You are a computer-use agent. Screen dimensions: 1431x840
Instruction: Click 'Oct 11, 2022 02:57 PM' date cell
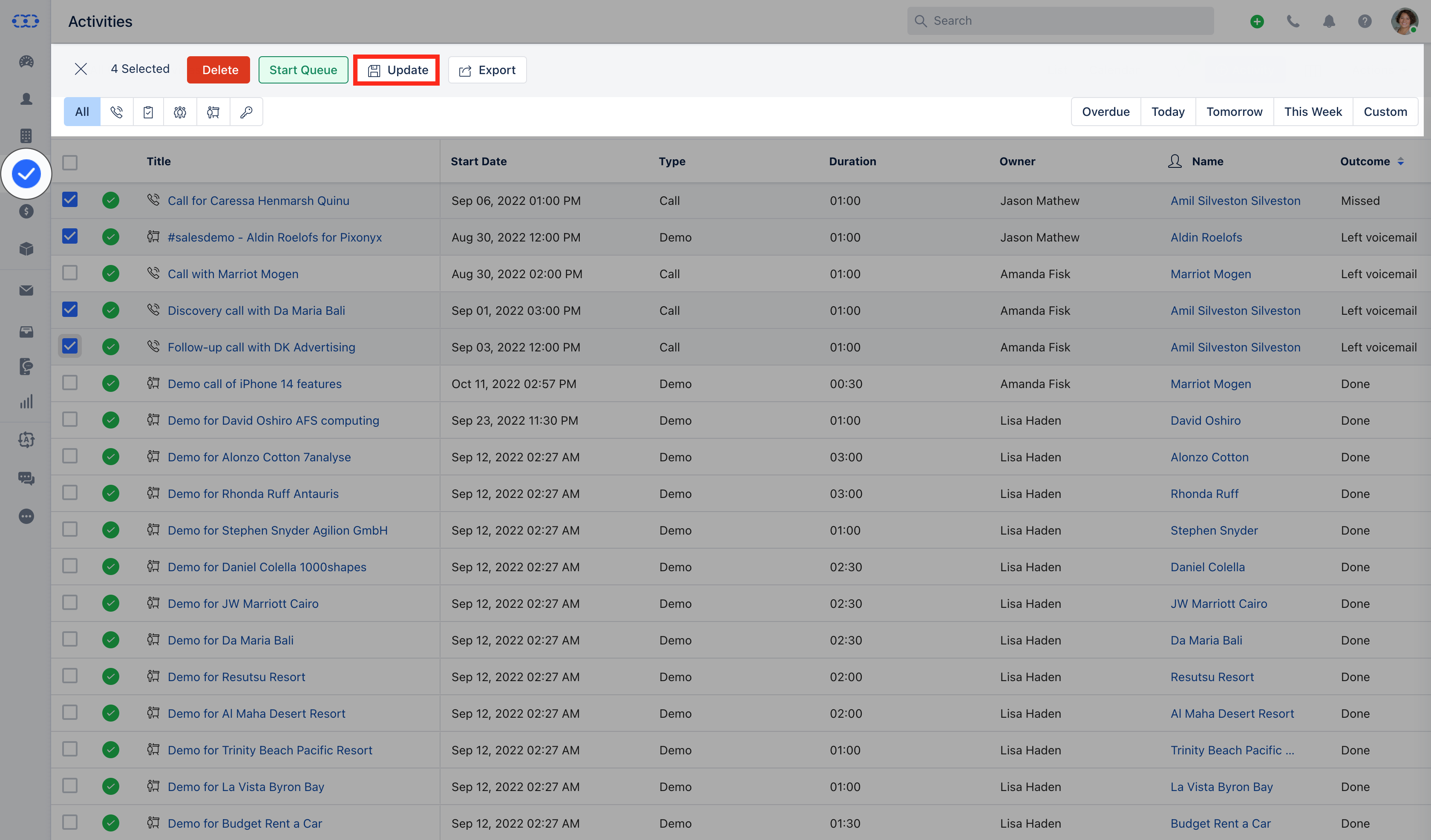(x=513, y=384)
